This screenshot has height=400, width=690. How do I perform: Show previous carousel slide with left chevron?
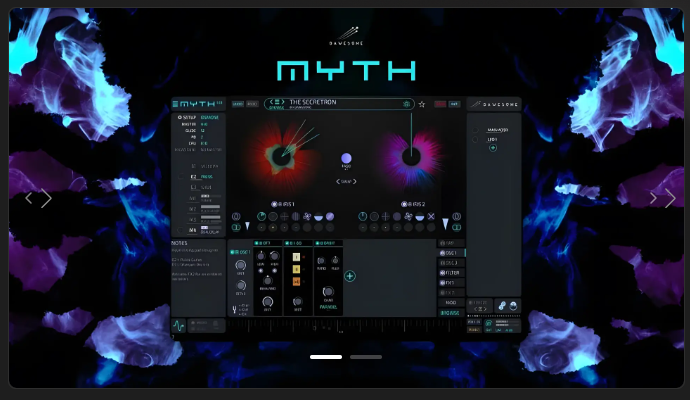pyautogui.click(x=29, y=198)
